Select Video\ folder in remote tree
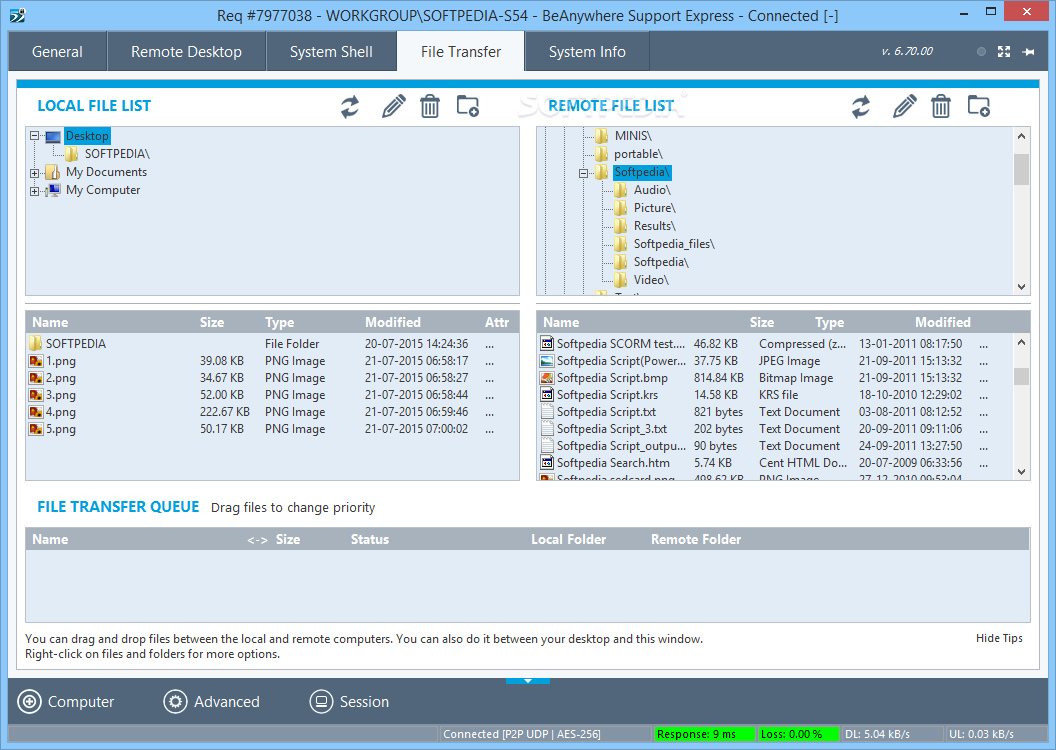1056x750 pixels. pos(651,280)
